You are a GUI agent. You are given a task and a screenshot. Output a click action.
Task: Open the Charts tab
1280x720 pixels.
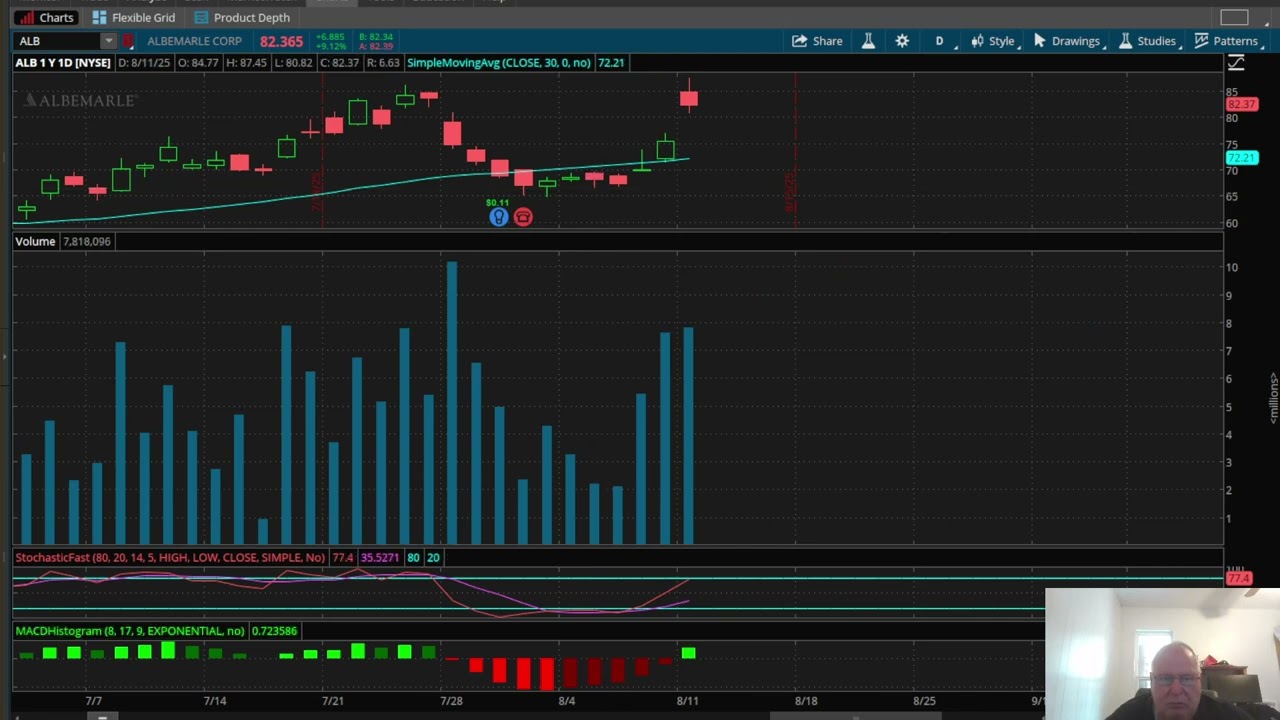pyautogui.click(x=46, y=17)
